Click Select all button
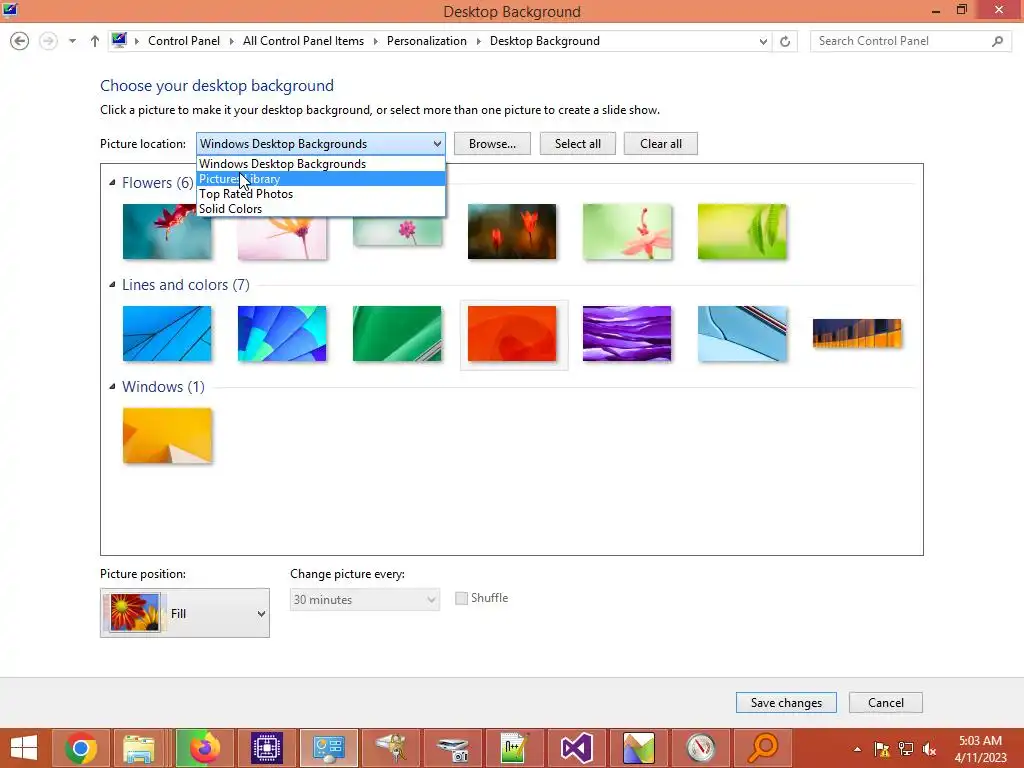This screenshot has height=768, width=1024. [x=577, y=144]
